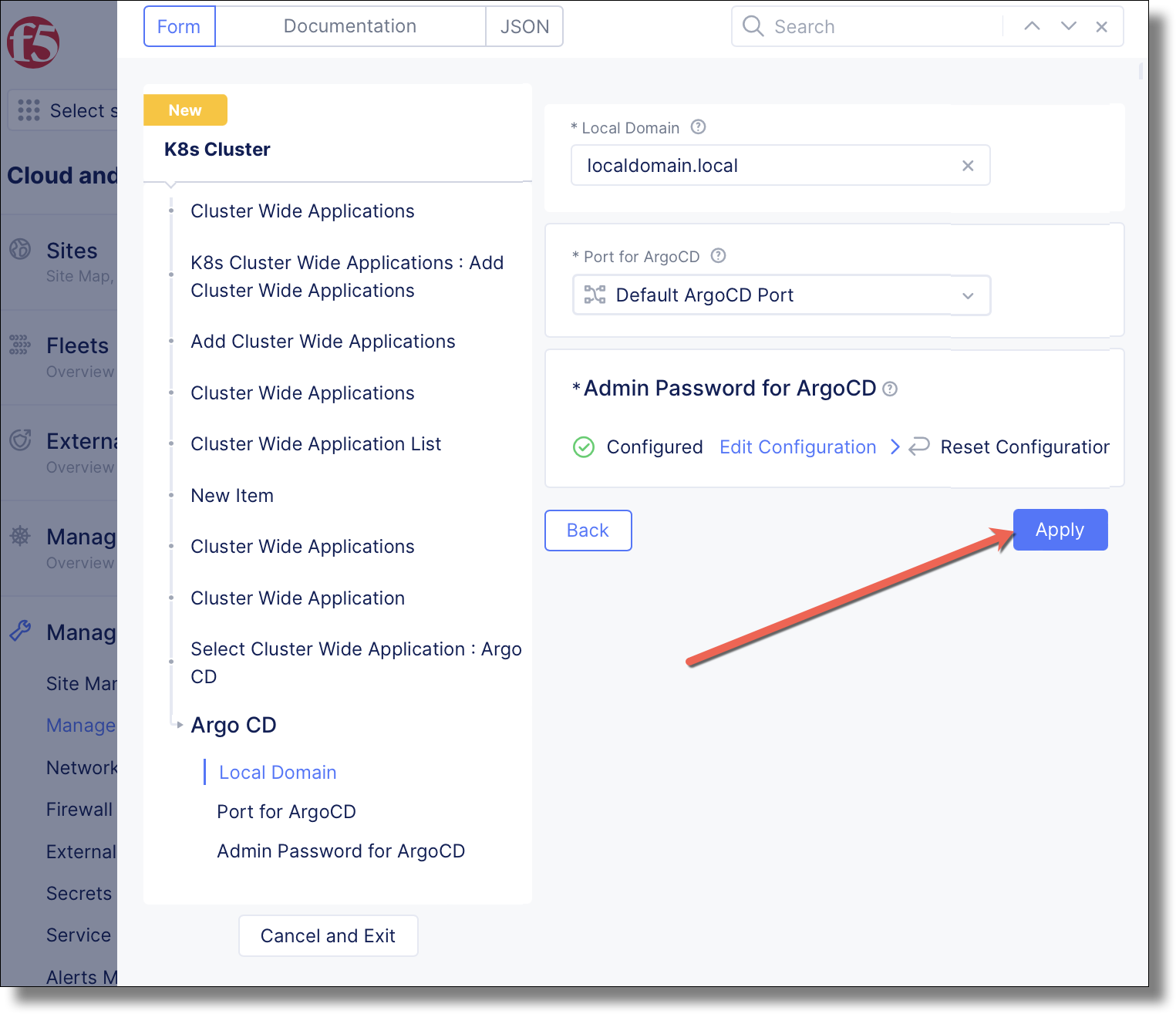Click the Fleets icon in sidebar
Screen dimensions: 1176x1014
pyautogui.click(x=20, y=345)
